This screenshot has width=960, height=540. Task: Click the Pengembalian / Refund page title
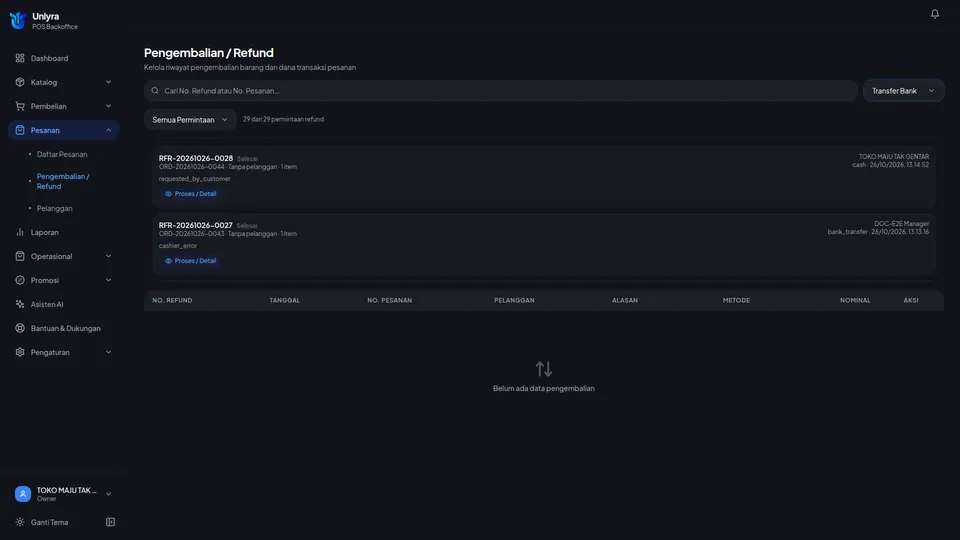pyautogui.click(x=209, y=53)
